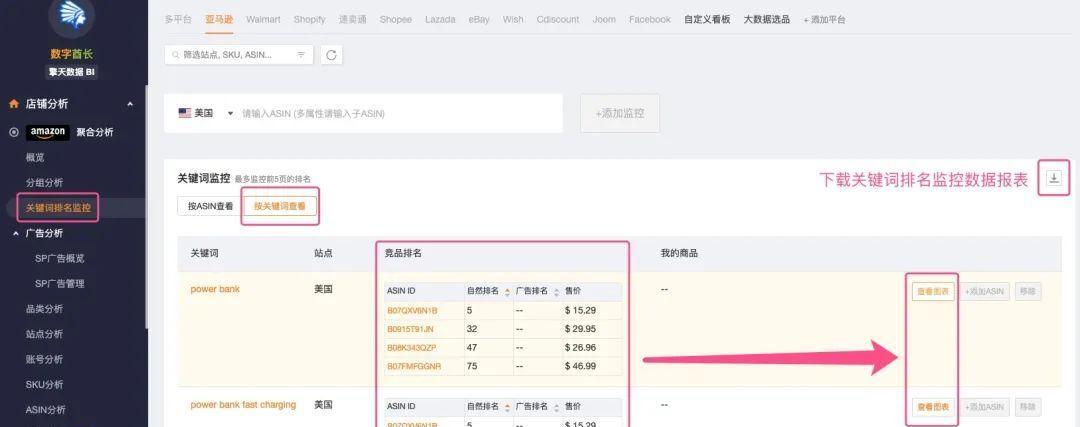
Task: Click + 添加平台
Action: point(824,20)
